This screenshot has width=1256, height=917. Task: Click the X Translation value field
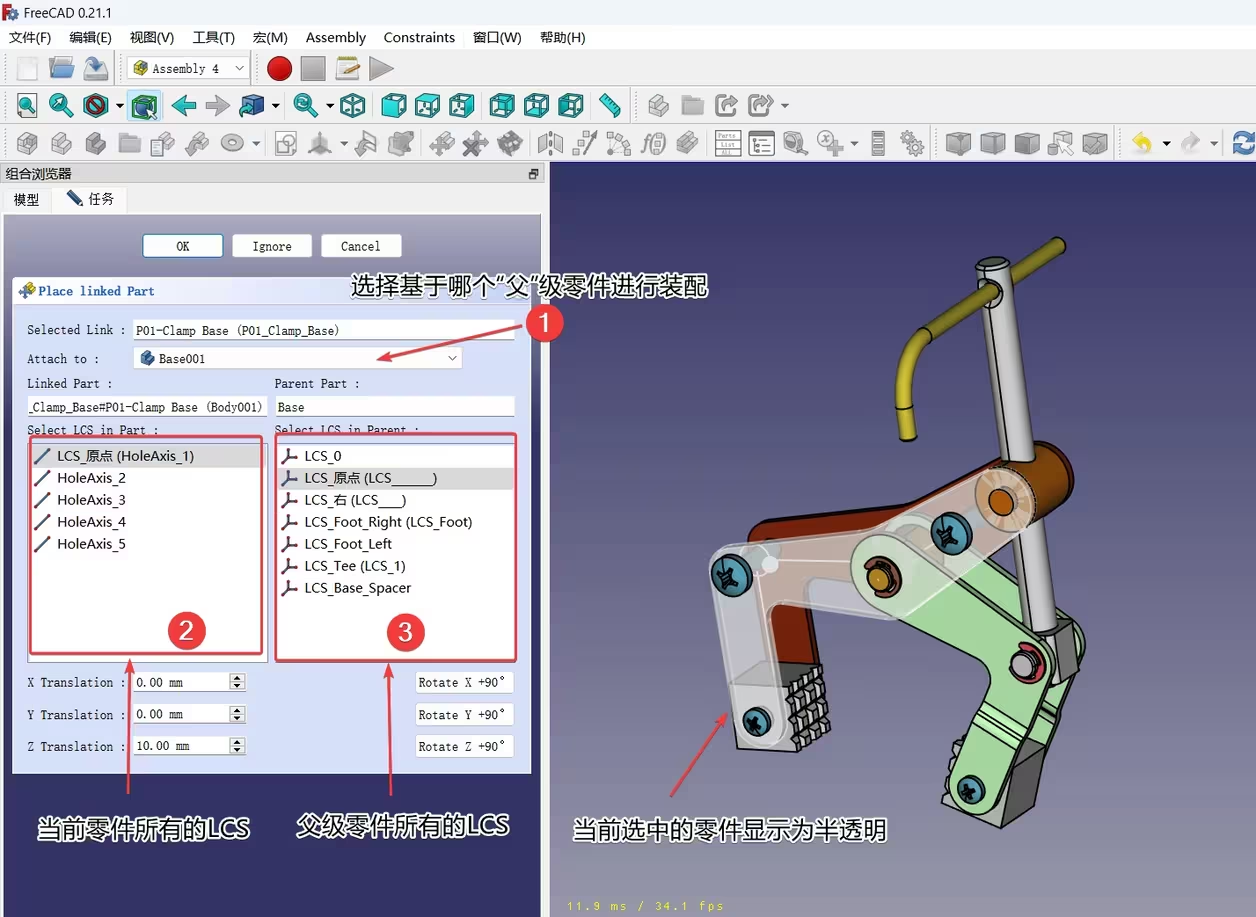pyautogui.click(x=181, y=682)
